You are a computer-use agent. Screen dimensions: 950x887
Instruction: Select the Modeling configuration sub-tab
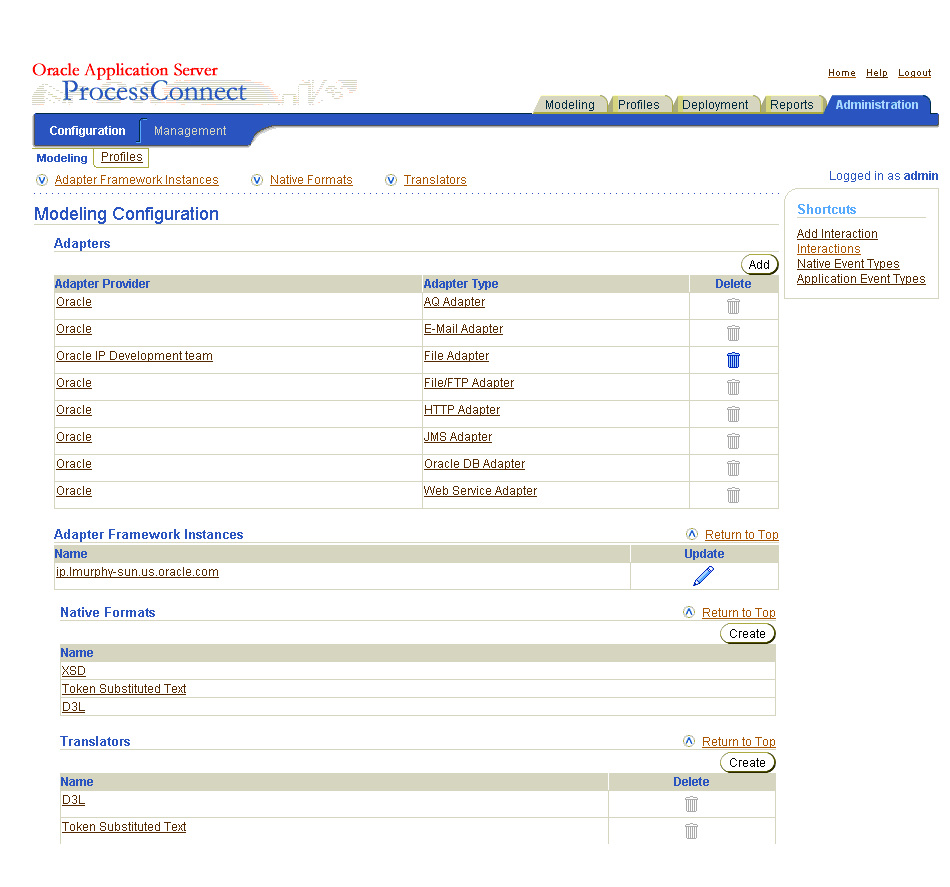point(62,158)
